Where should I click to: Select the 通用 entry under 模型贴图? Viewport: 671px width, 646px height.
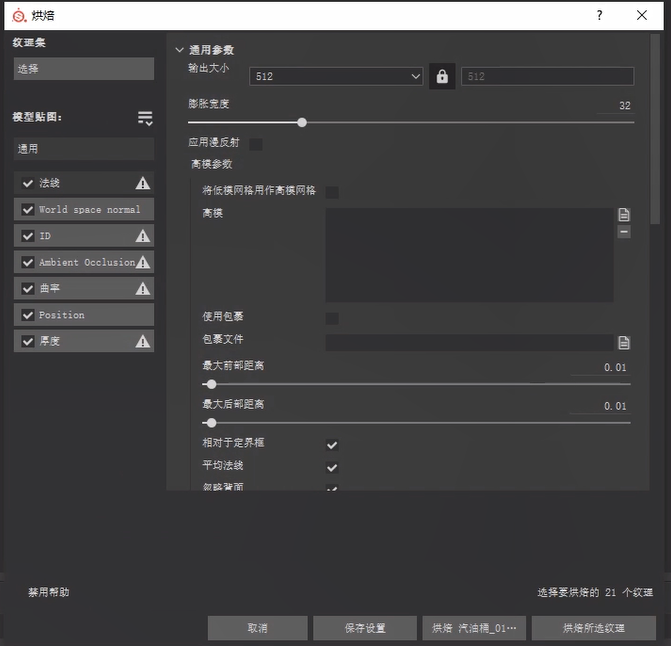click(83, 149)
